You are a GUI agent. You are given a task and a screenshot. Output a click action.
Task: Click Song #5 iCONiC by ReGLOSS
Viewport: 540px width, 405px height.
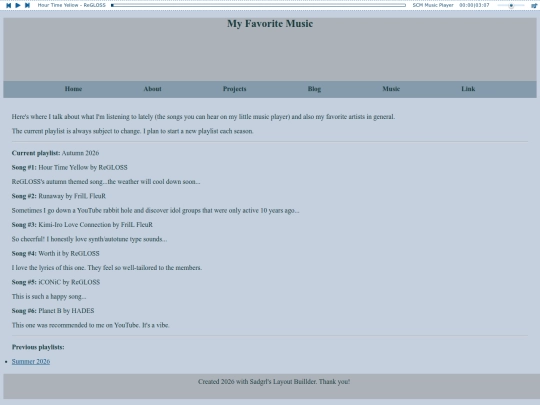point(56,282)
